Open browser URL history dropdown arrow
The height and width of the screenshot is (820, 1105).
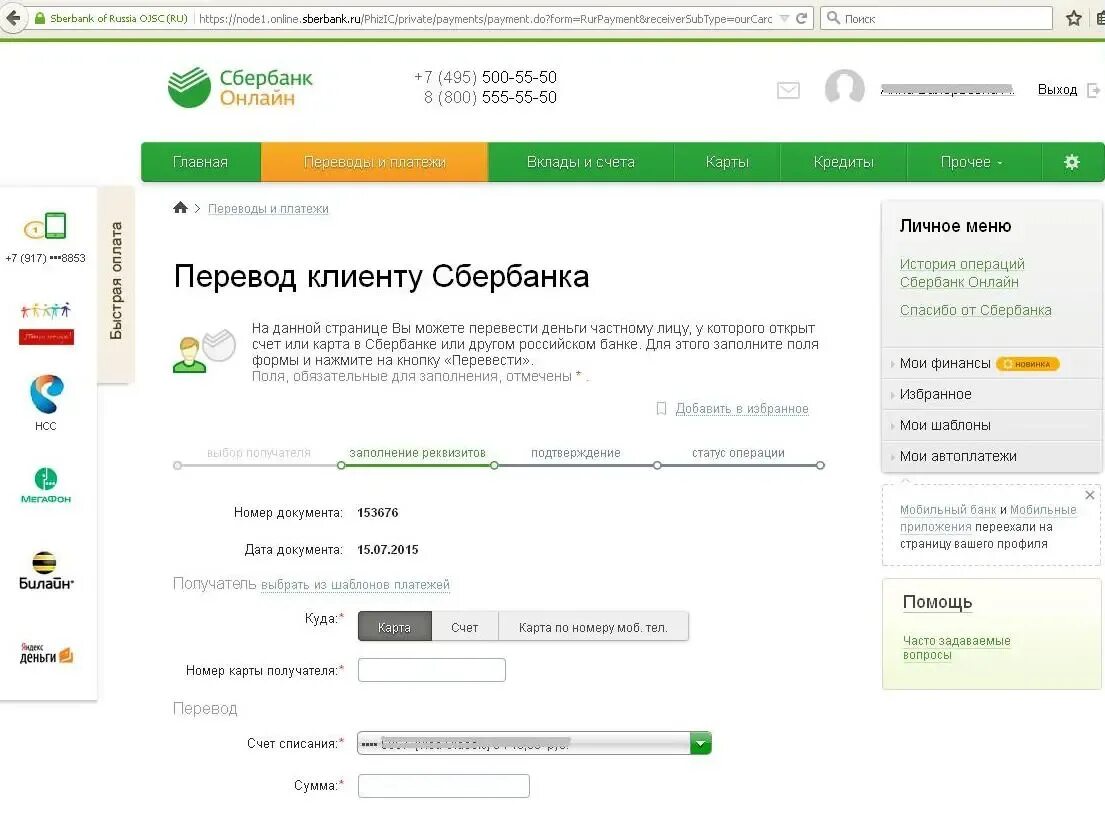pyautogui.click(x=784, y=18)
